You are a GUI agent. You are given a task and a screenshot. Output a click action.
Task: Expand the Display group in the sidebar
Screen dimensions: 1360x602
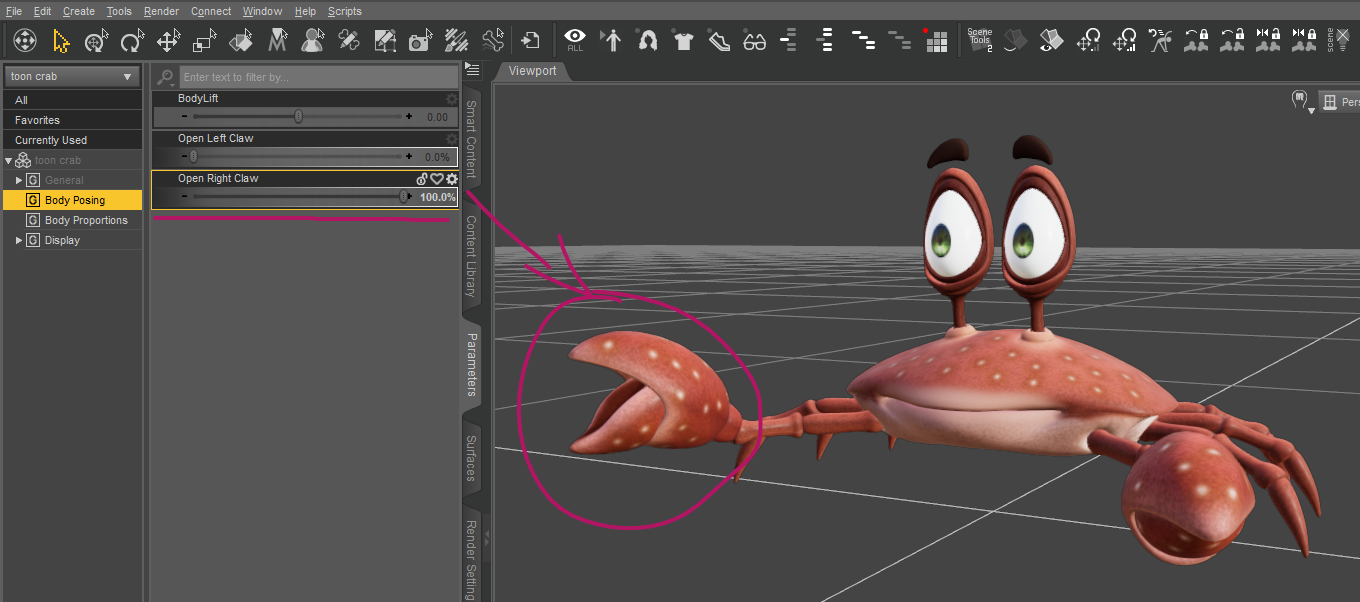[18, 239]
